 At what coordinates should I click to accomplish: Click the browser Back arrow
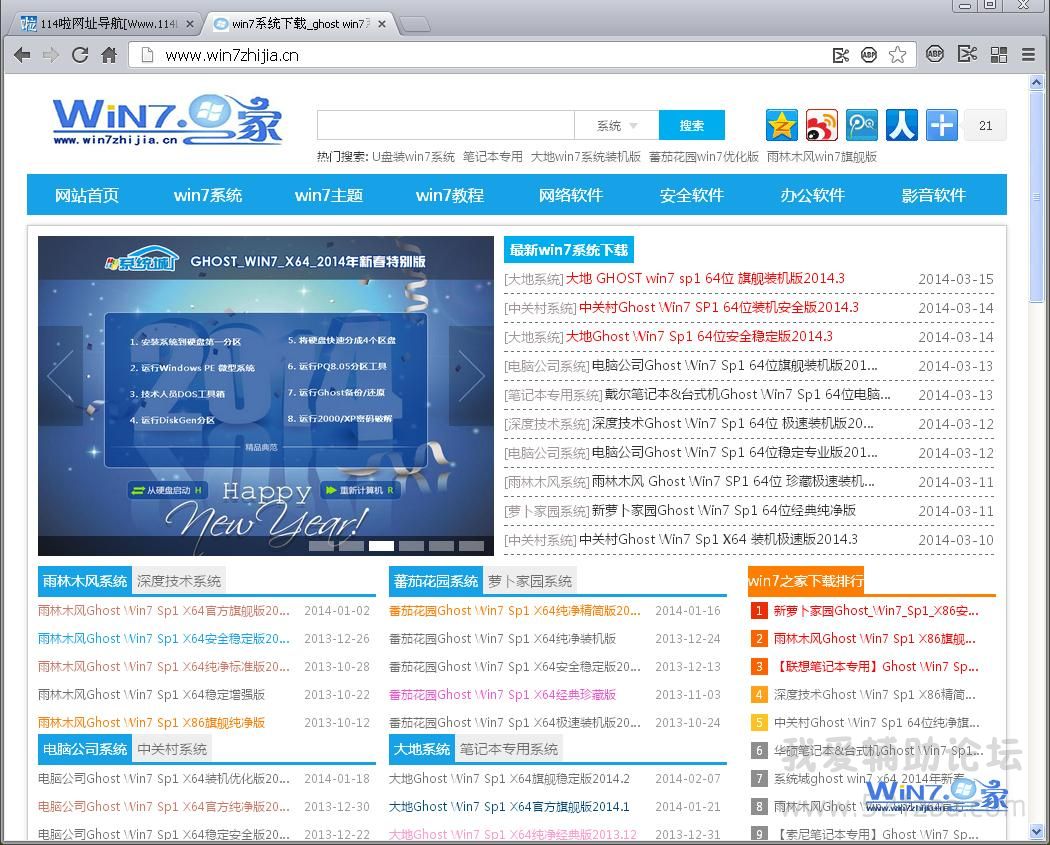click(x=21, y=55)
